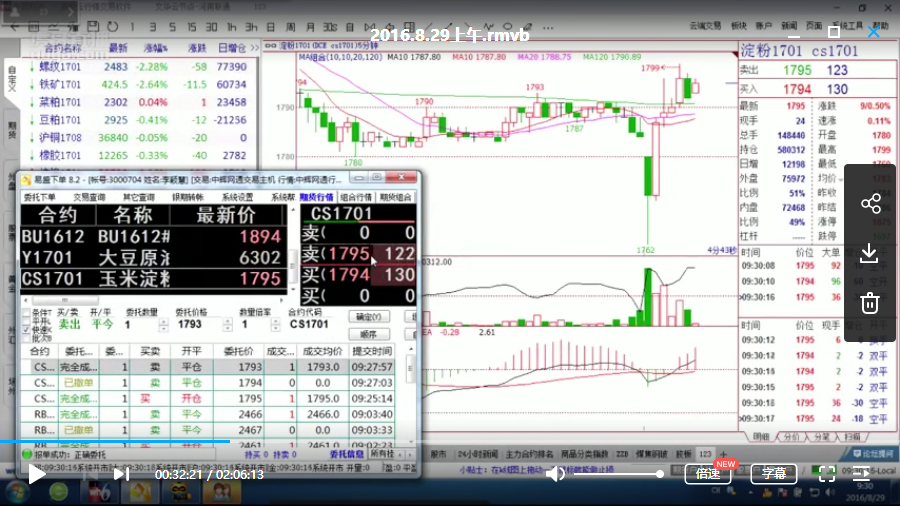The image size is (900, 506).
Task: Select the 1h chart period
Action: pos(231,27)
